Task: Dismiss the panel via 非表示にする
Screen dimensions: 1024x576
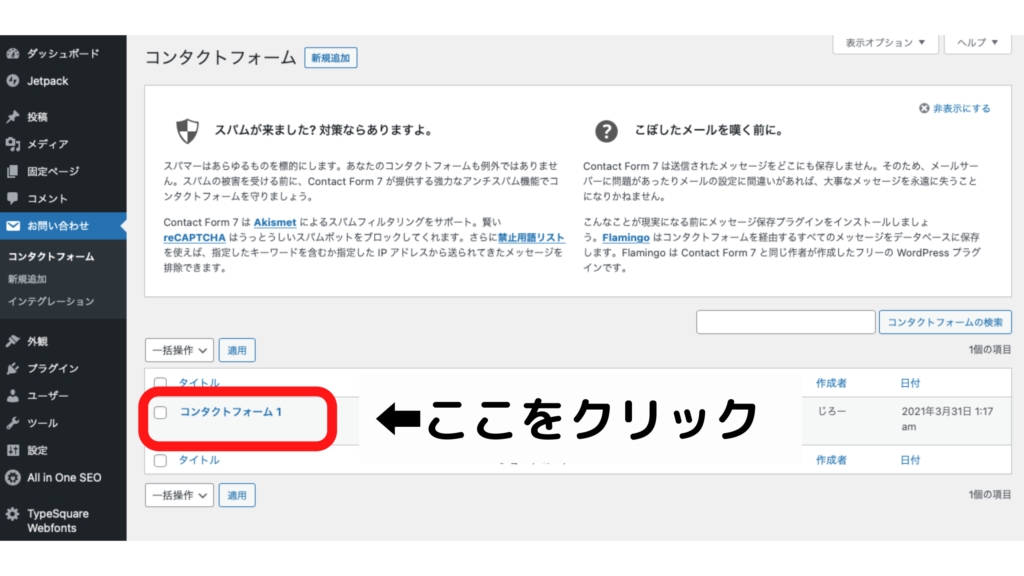Action: pyautogui.click(x=955, y=108)
